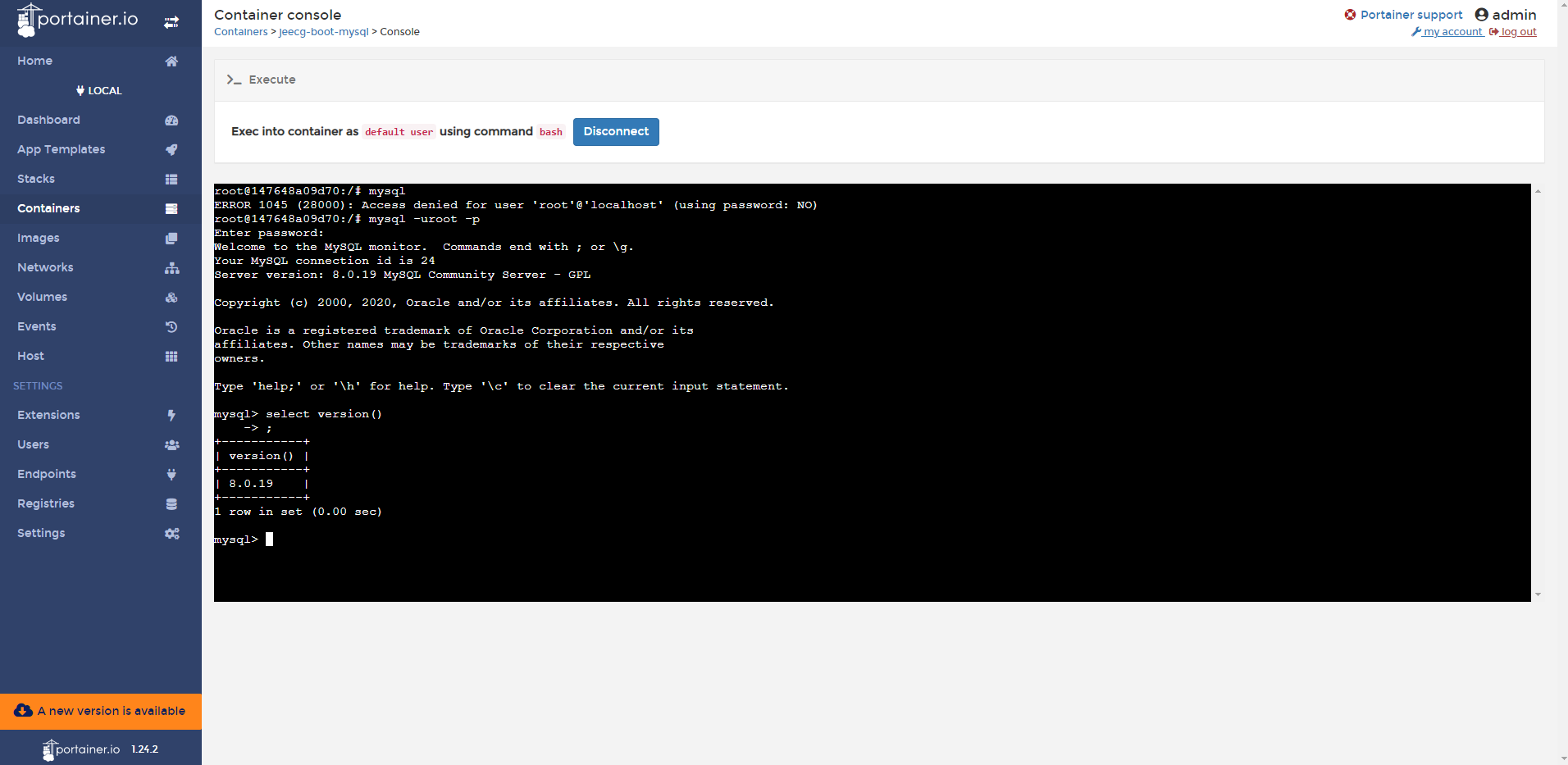Follow the jeecg-boot-mysql breadcrumb link
The width and height of the screenshot is (1568, 765).
324,32
